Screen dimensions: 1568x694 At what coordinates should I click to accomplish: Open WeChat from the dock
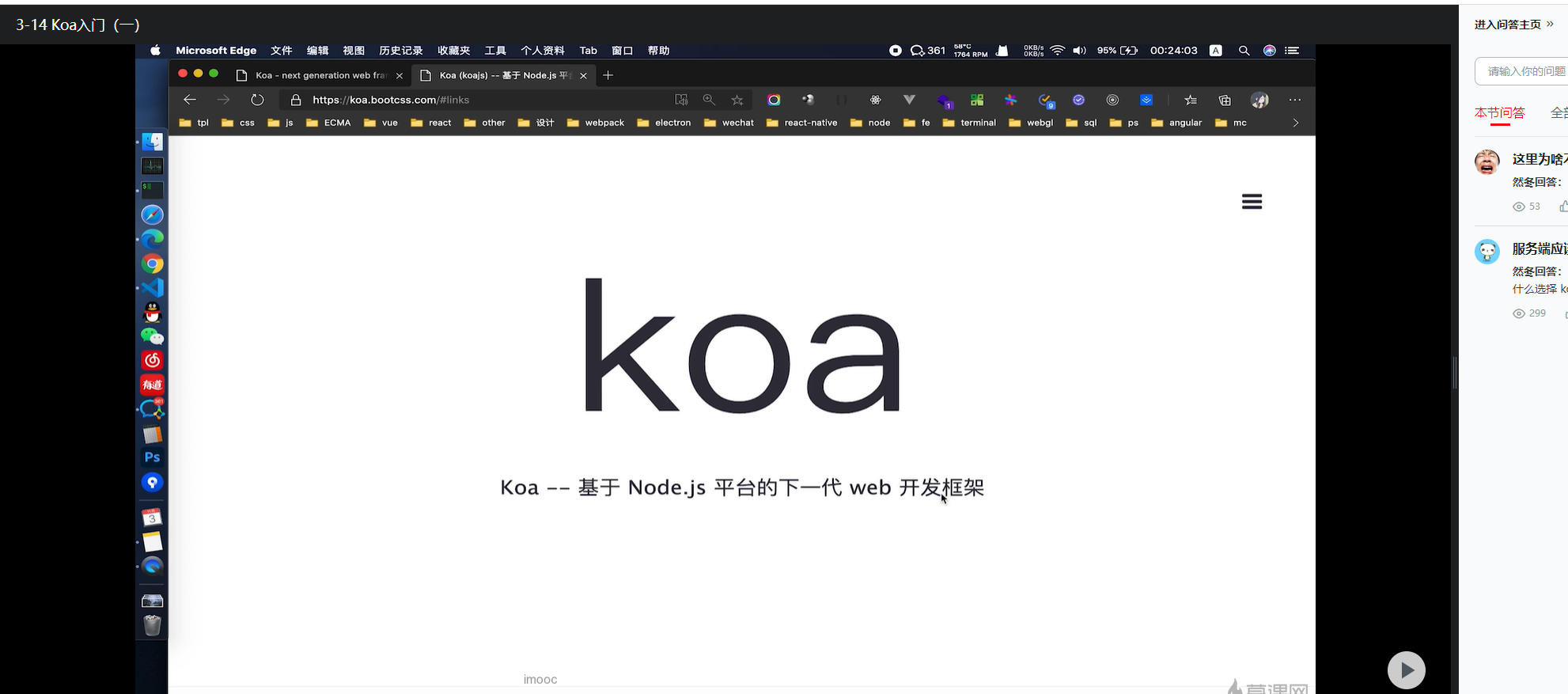[x=153, y=336]
